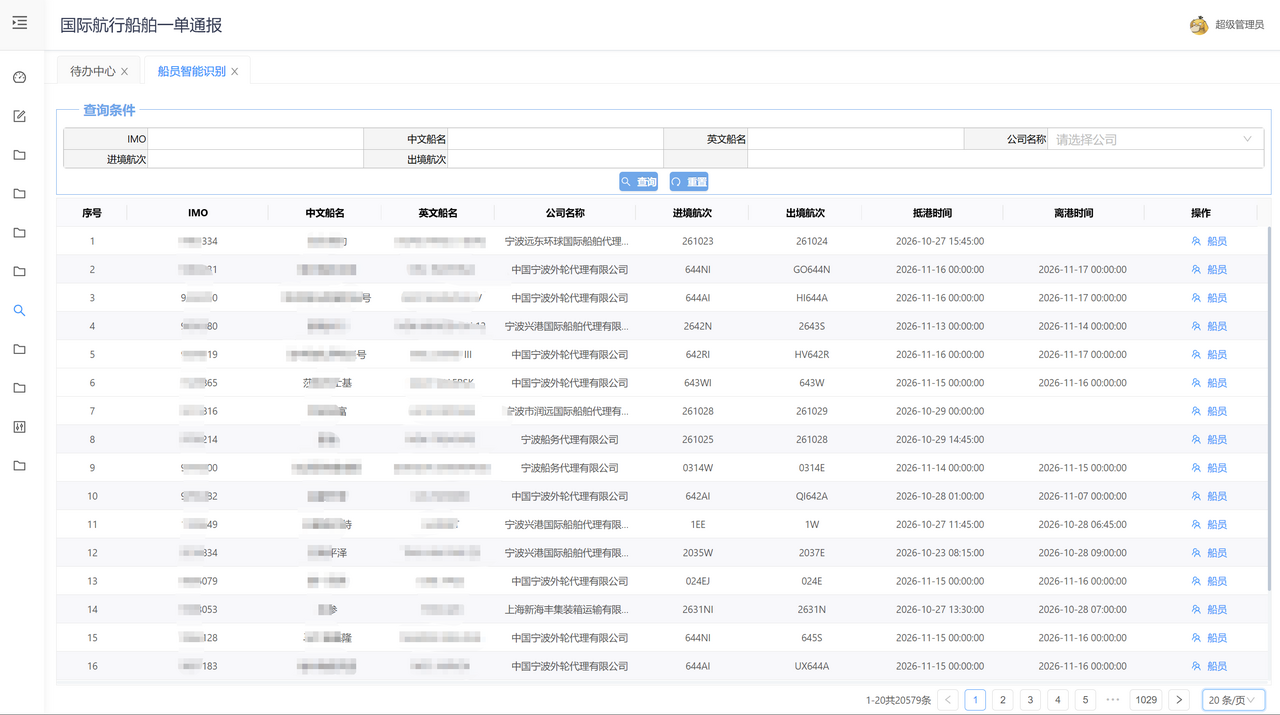Focus the IMO input field

255,139
